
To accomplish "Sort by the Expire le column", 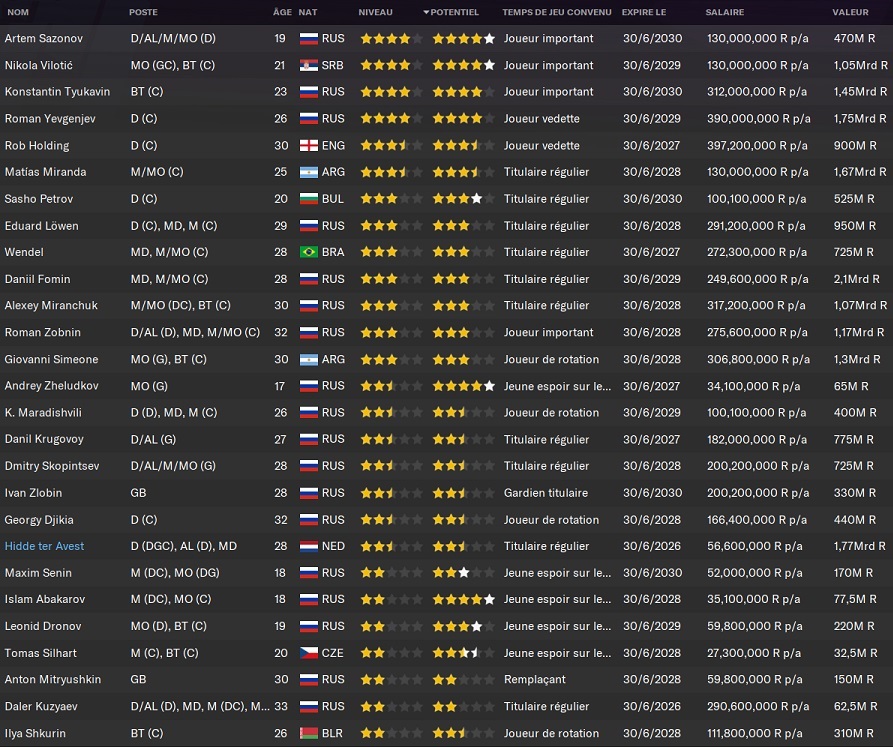I will [x=643, y=13].
